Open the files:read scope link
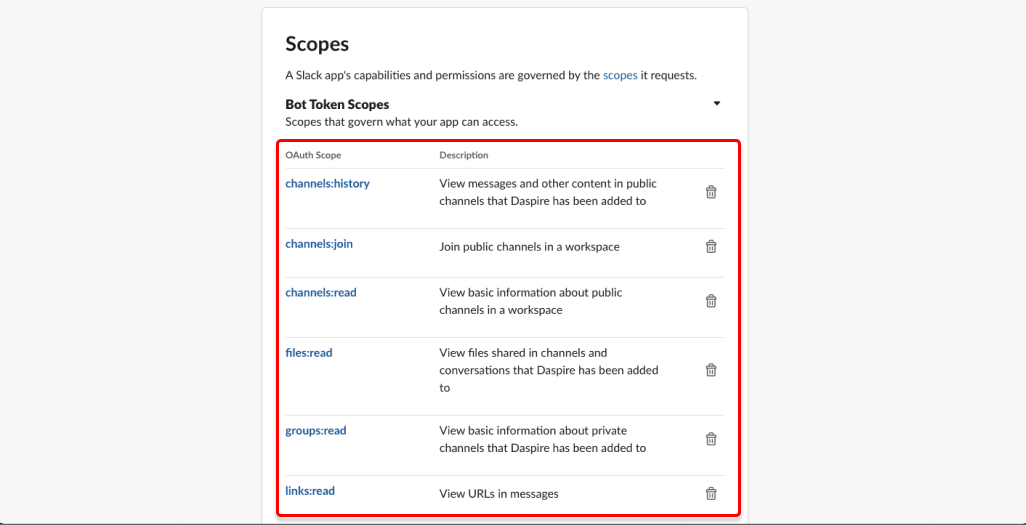Screen dimensions: 1026x525 [x=309, y=353]
